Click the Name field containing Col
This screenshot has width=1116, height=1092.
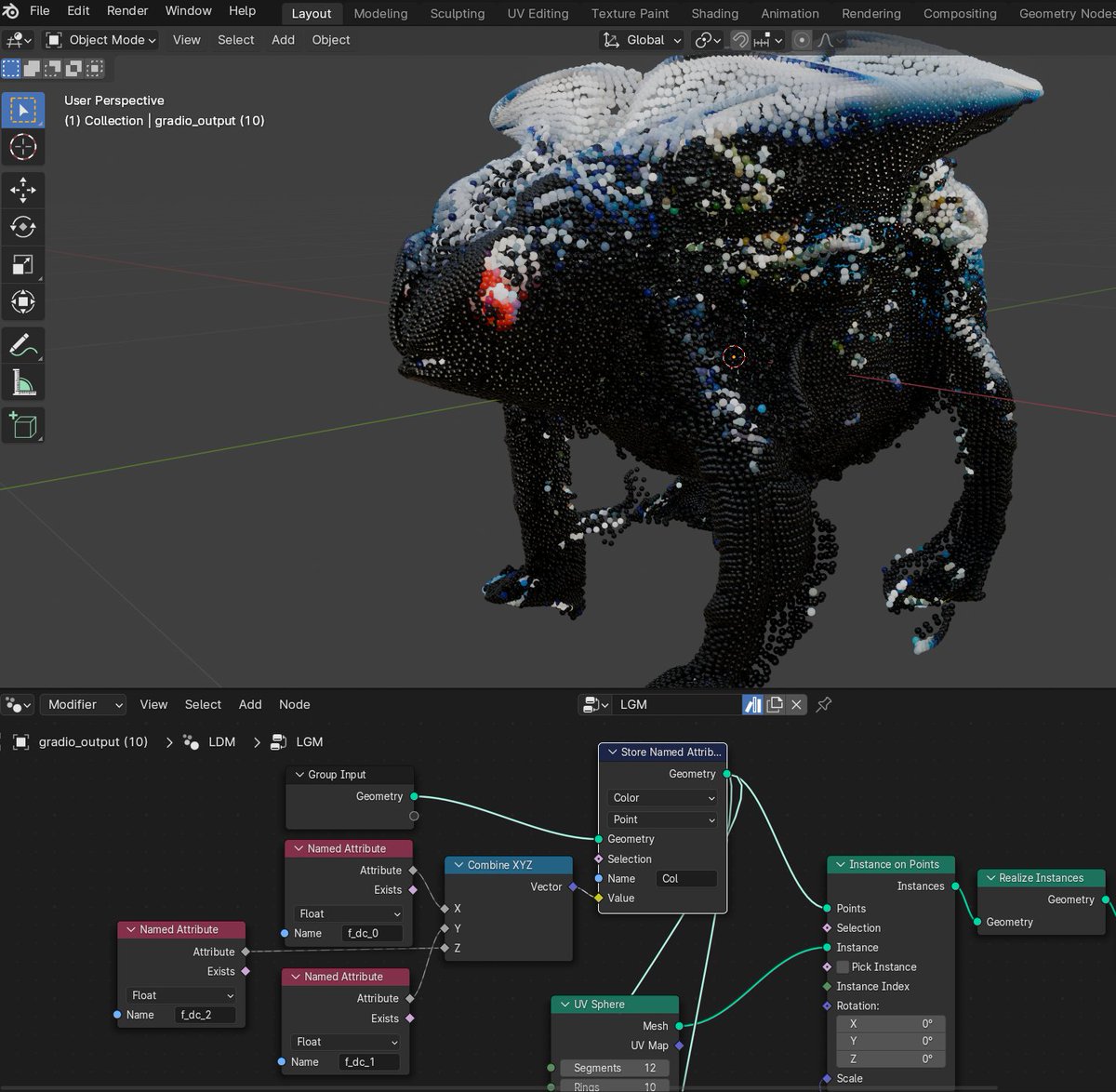685,878
